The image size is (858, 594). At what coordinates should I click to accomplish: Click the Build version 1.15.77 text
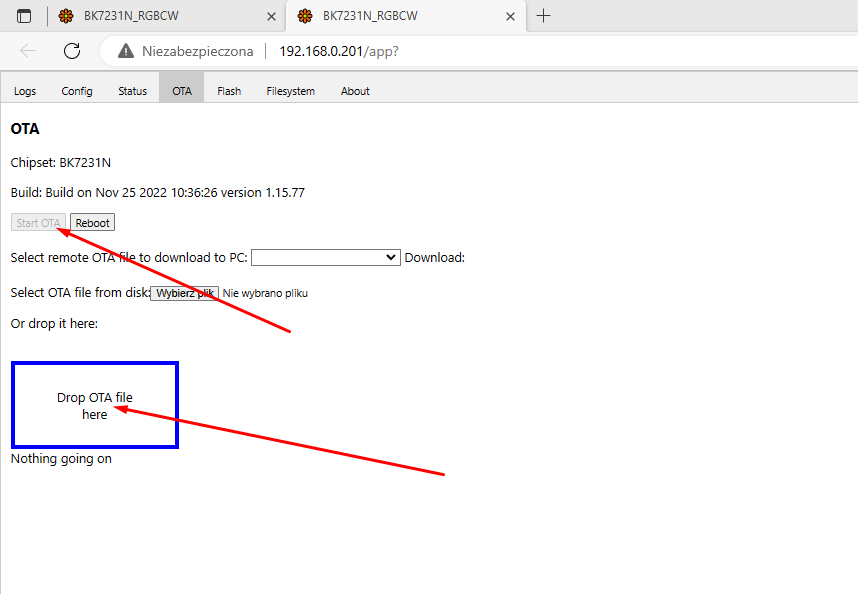(158, 193)
